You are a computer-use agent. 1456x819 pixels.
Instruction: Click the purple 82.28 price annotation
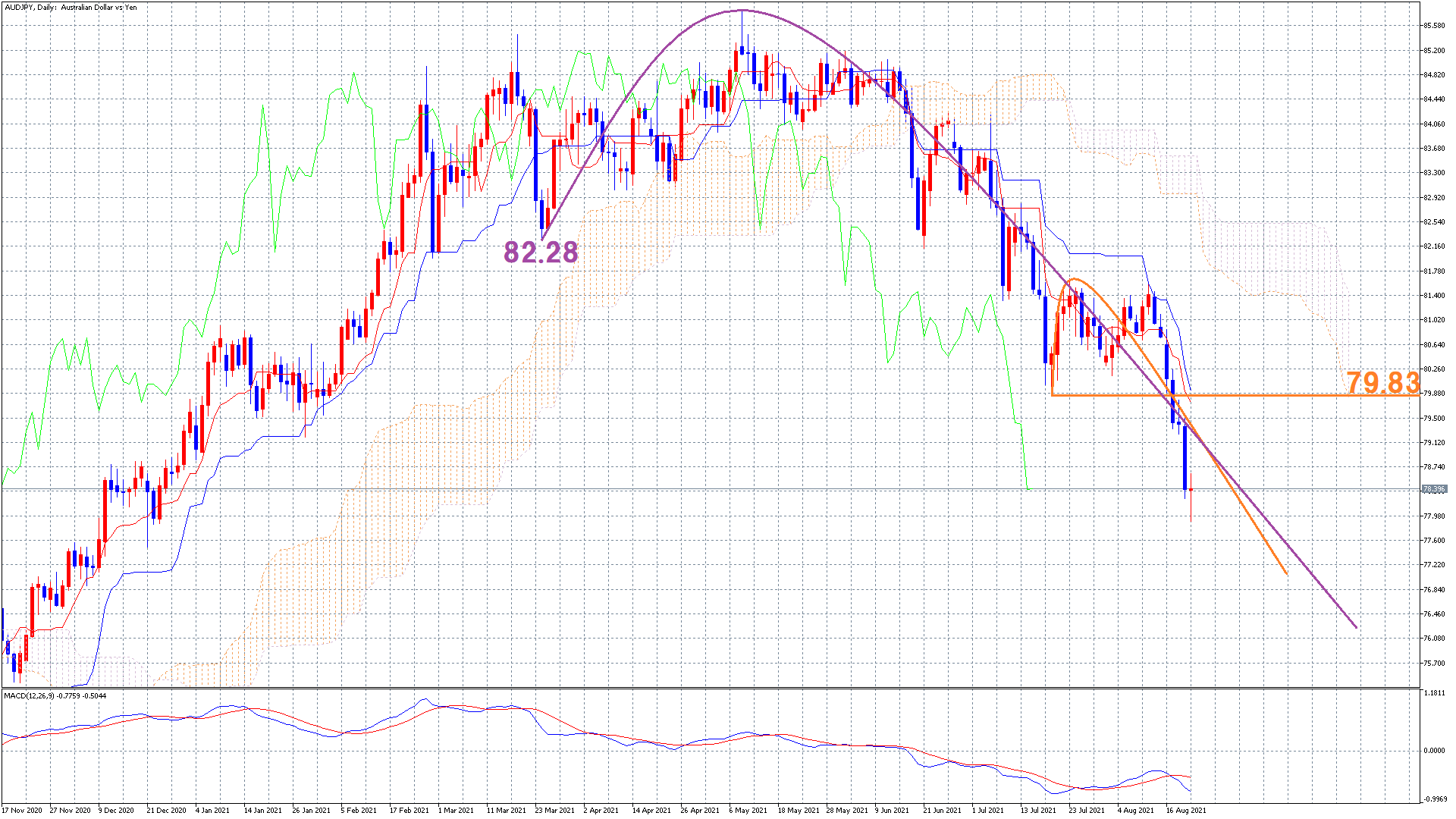541,253
